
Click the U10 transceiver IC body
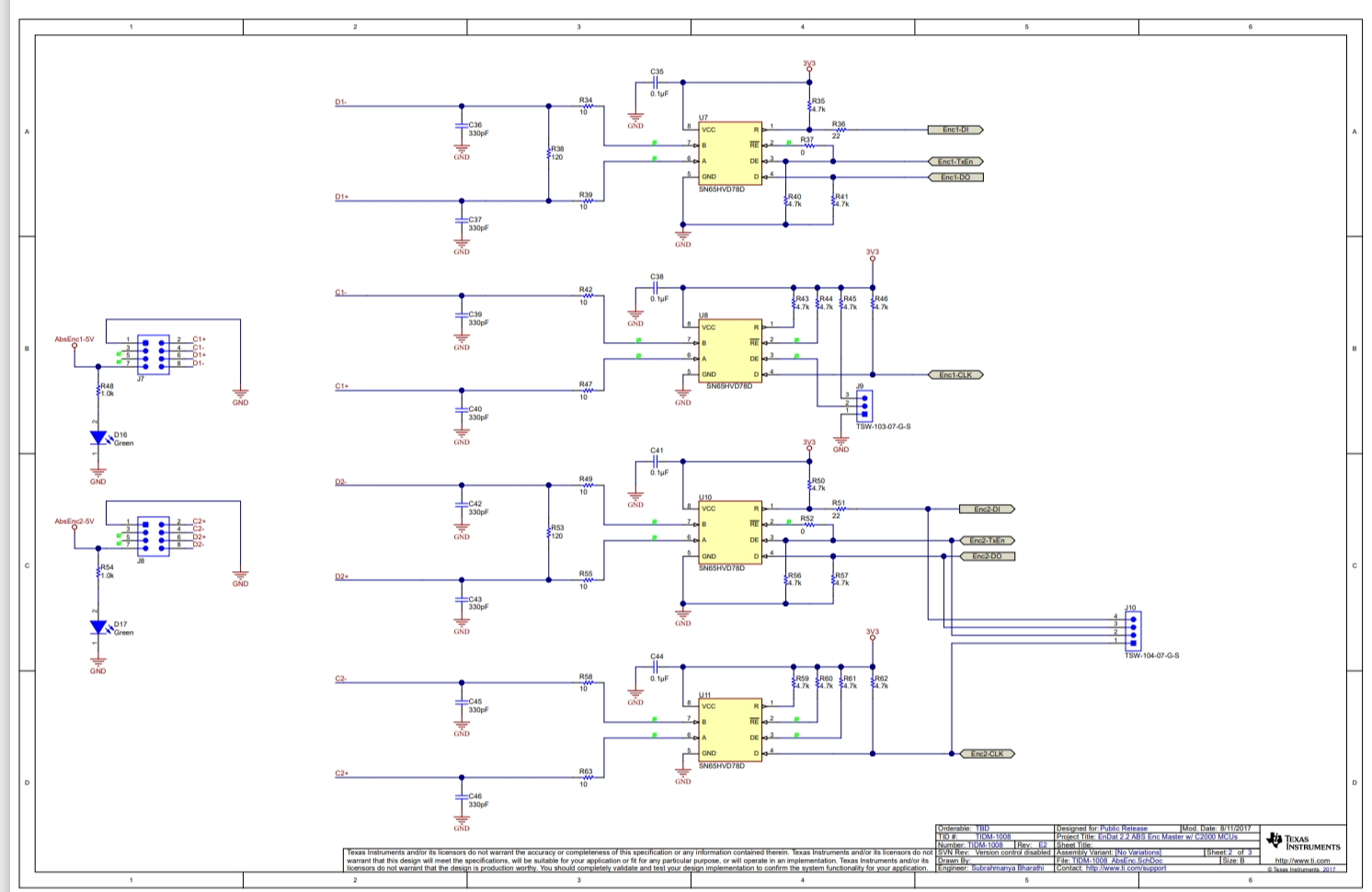coord(729,532)
